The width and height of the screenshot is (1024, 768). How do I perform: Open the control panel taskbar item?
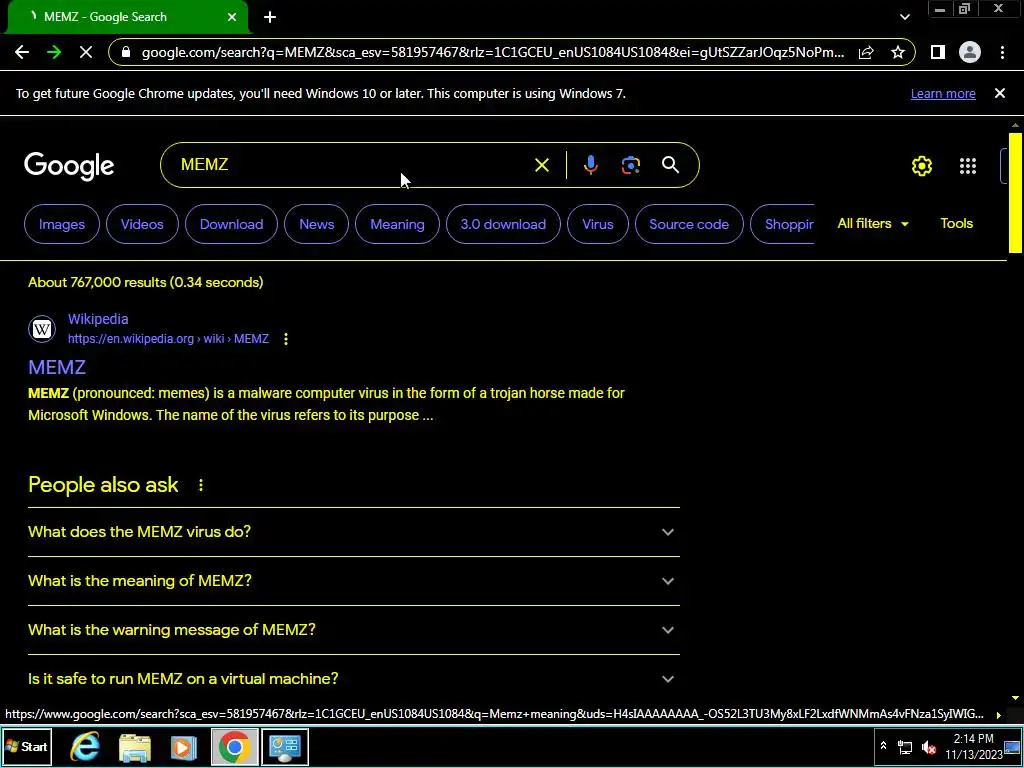coord(285,746)
